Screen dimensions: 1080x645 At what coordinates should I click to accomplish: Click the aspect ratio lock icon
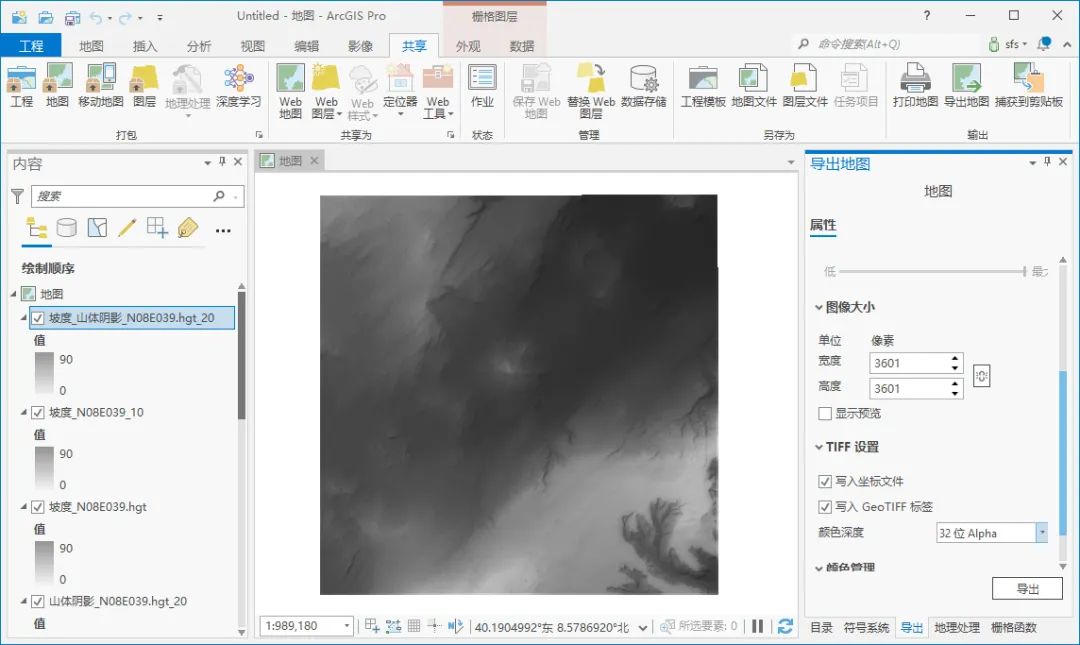[x=982, y=376]
